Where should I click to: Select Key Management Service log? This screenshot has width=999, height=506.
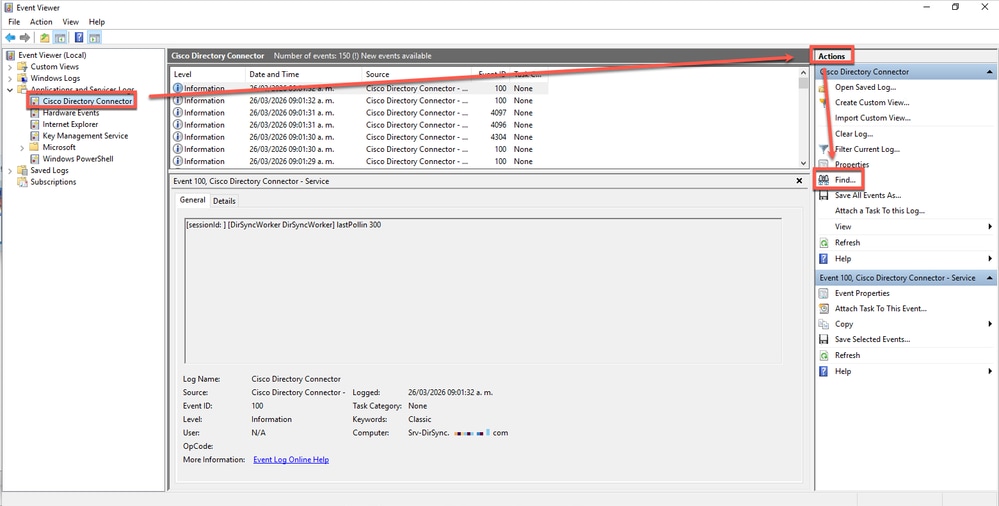[x=85, y=136]
